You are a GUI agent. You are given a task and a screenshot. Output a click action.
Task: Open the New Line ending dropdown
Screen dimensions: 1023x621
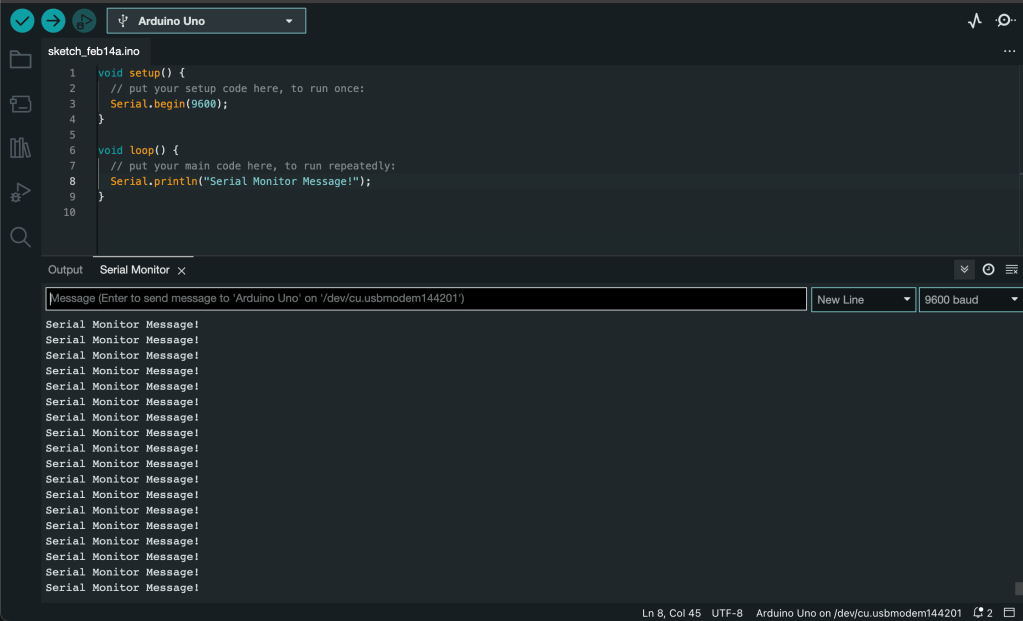click(x=863, y=299)
